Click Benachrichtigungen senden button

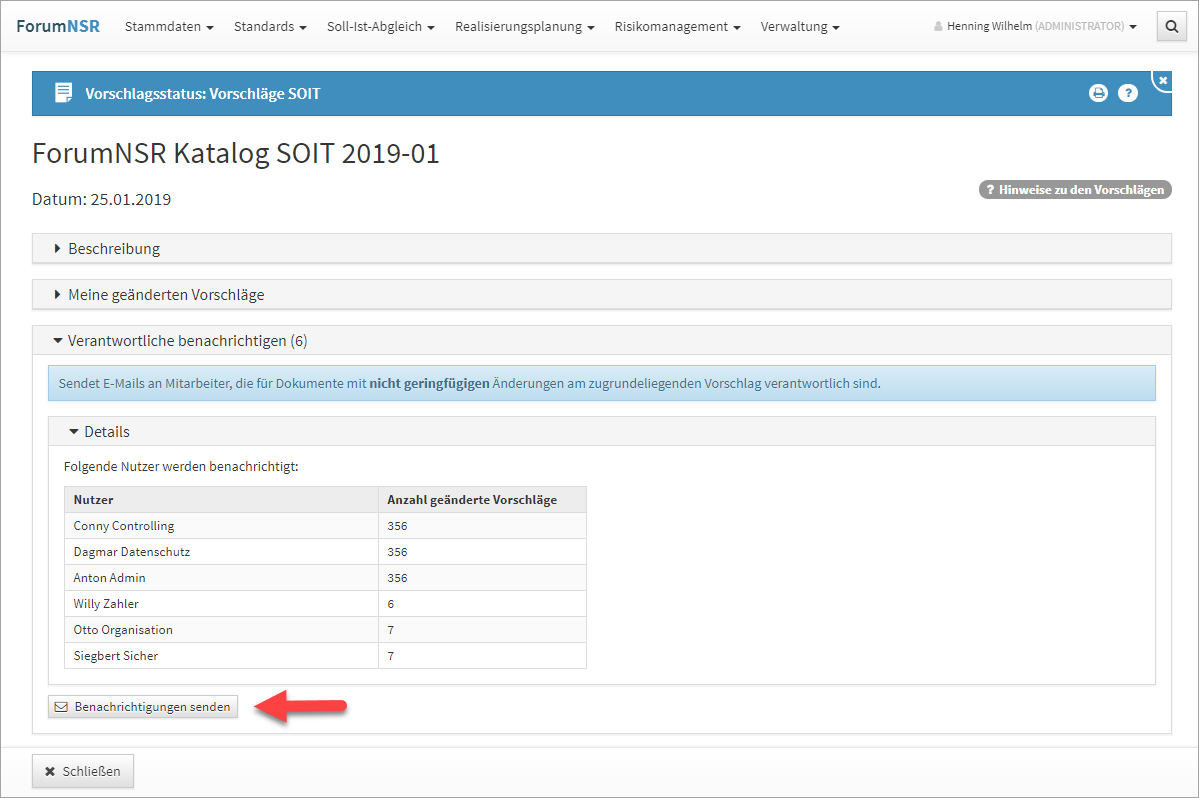[x=143, y=707]
